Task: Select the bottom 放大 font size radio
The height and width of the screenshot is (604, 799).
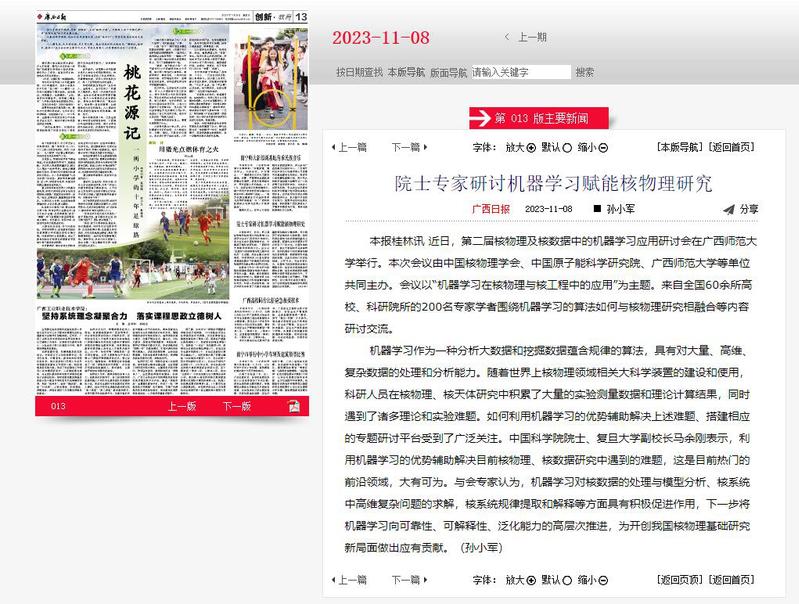Action: coord(530,579)
